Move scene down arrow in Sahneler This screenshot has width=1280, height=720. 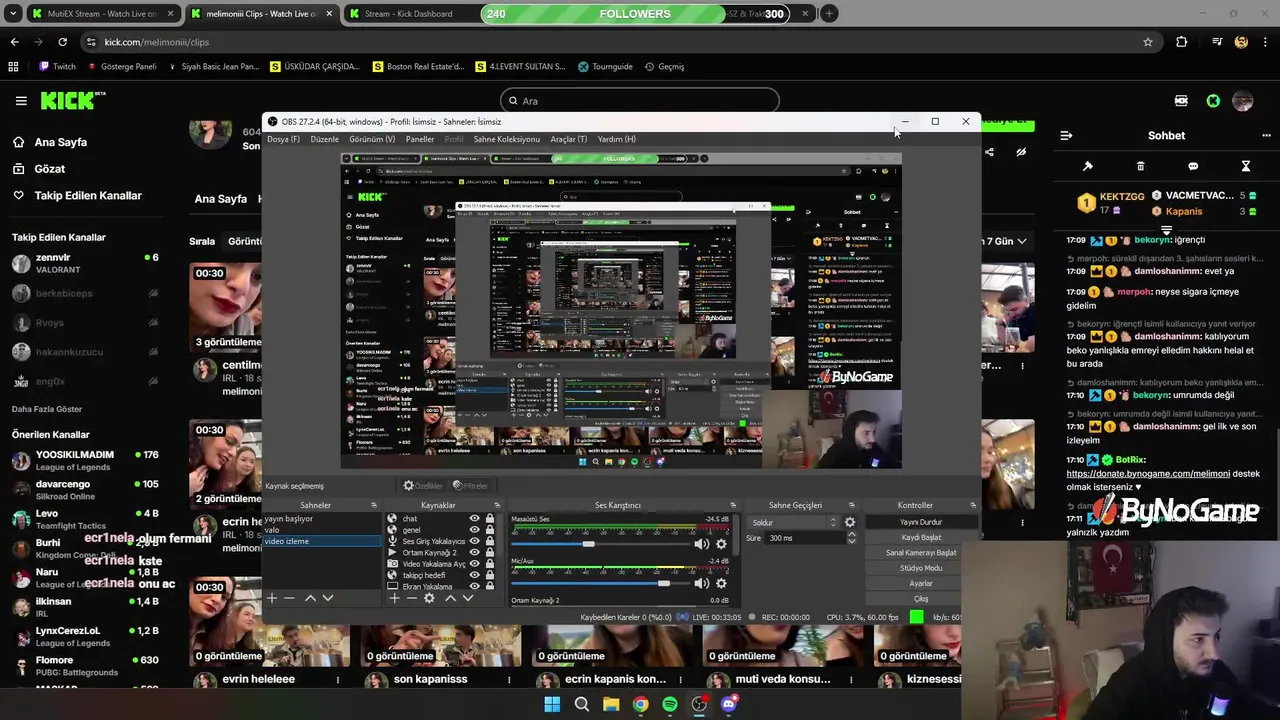tap(327, 598)
